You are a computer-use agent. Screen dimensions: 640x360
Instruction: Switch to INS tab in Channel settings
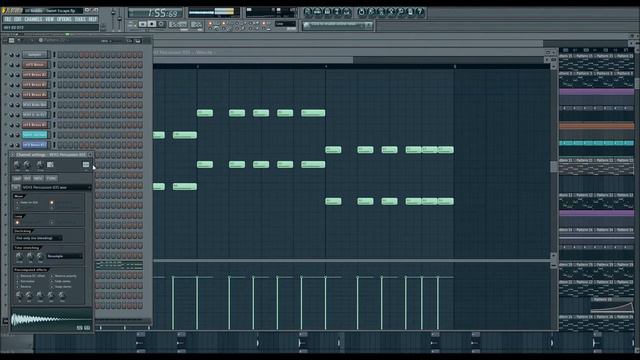27,178
